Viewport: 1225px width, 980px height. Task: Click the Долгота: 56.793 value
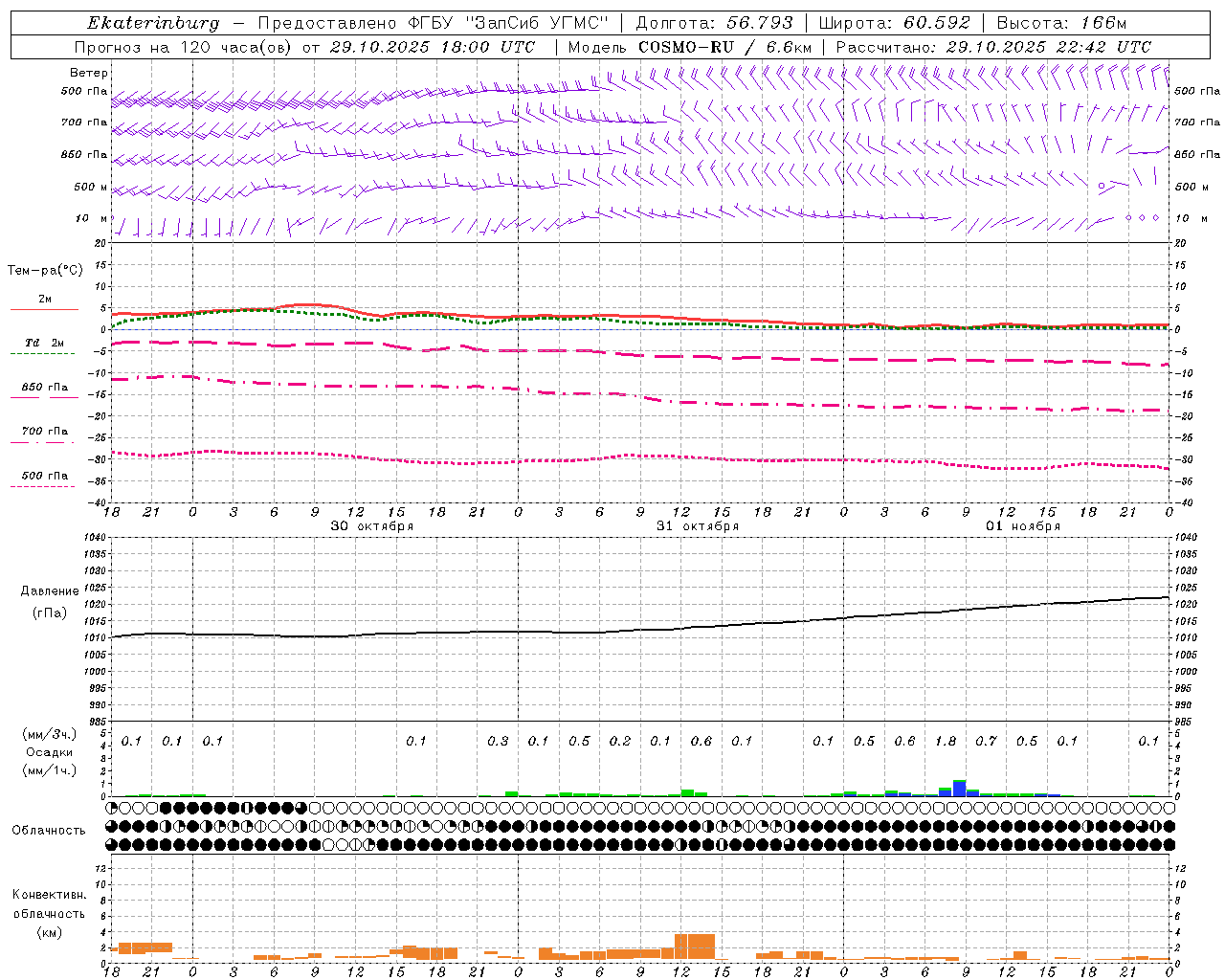[x=715, y=23]
